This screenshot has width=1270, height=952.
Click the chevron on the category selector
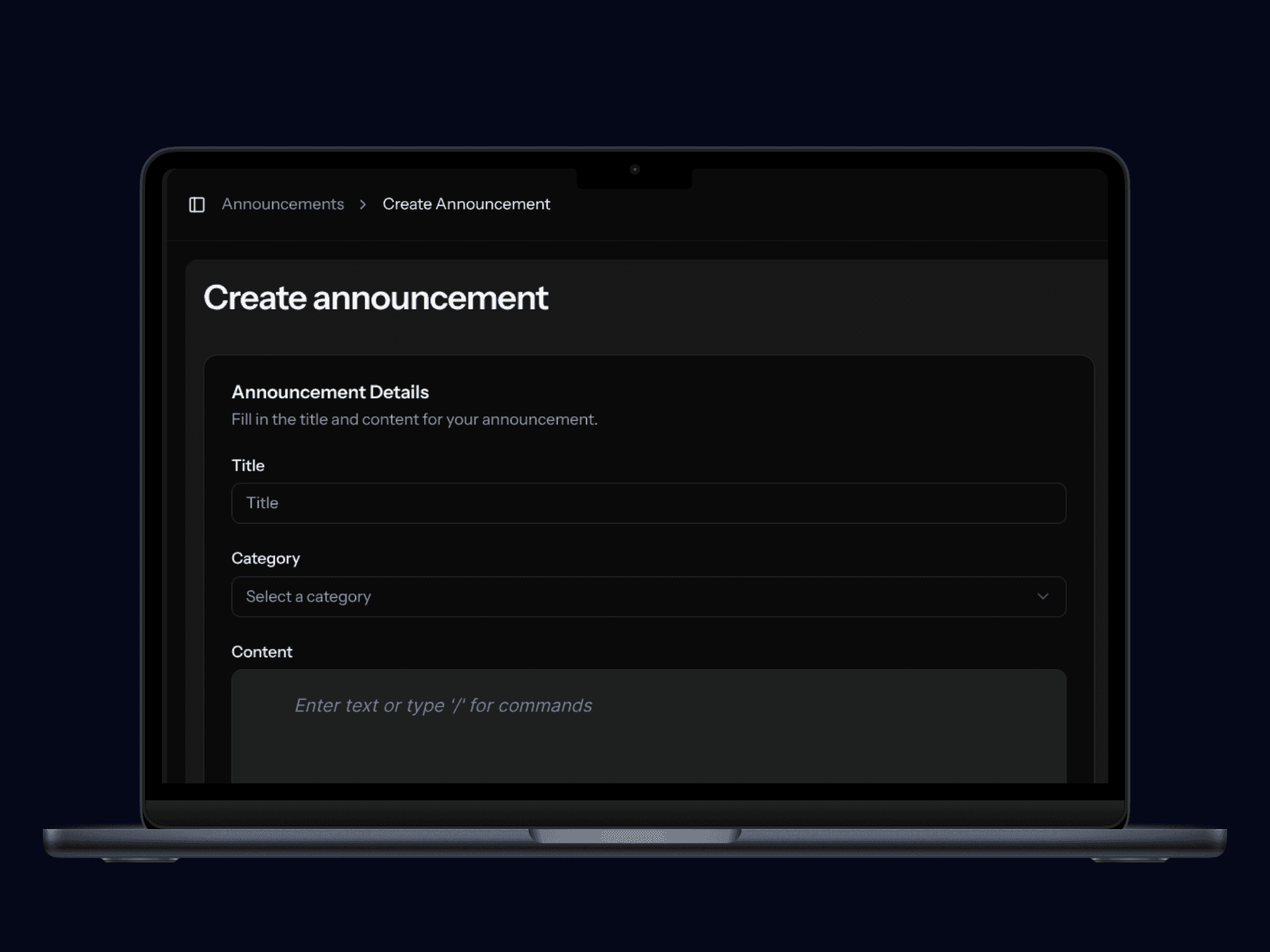[x=1042, y=596]
